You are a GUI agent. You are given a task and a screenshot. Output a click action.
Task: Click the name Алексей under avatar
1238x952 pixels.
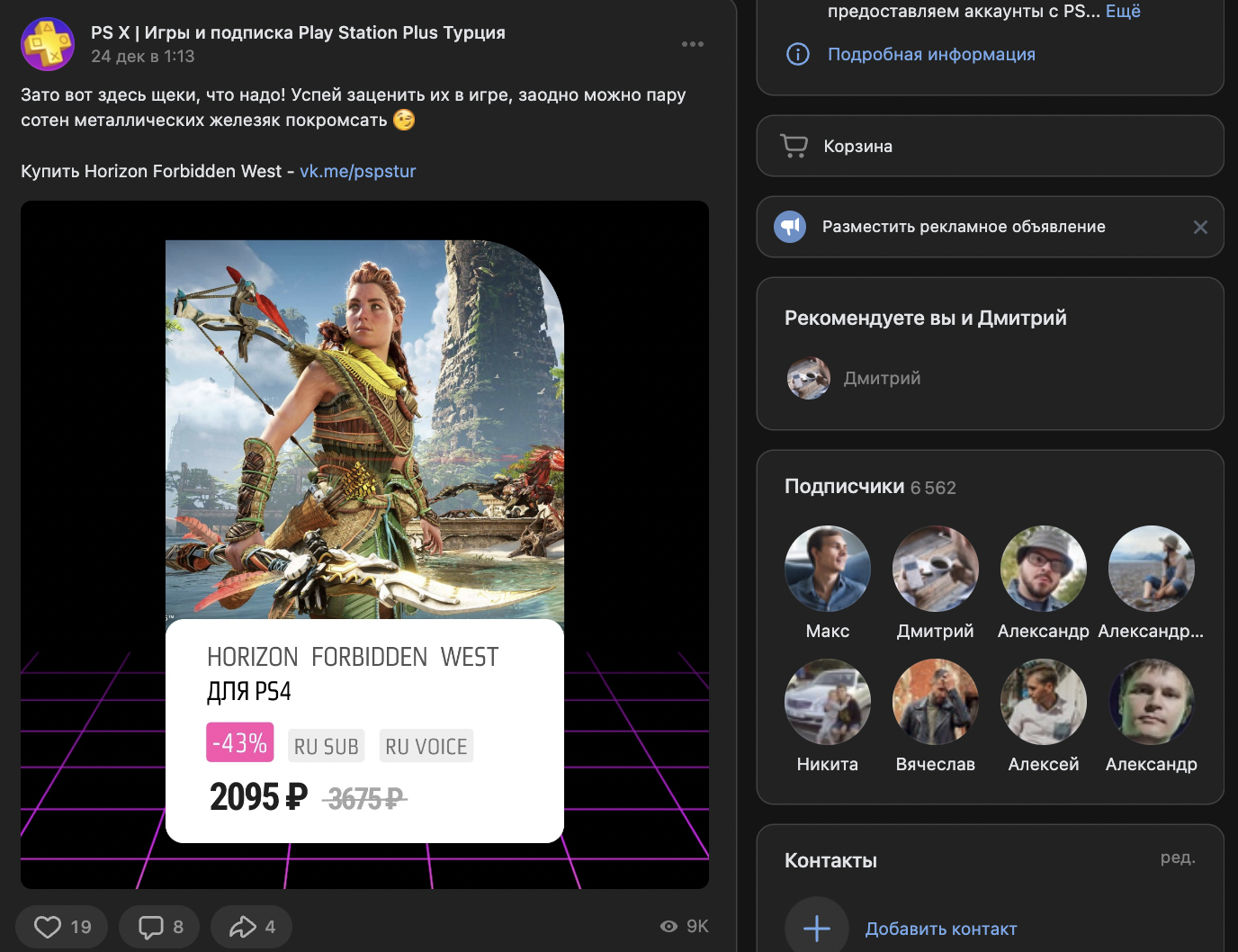pyautogui.click(x=1044, y=764)
